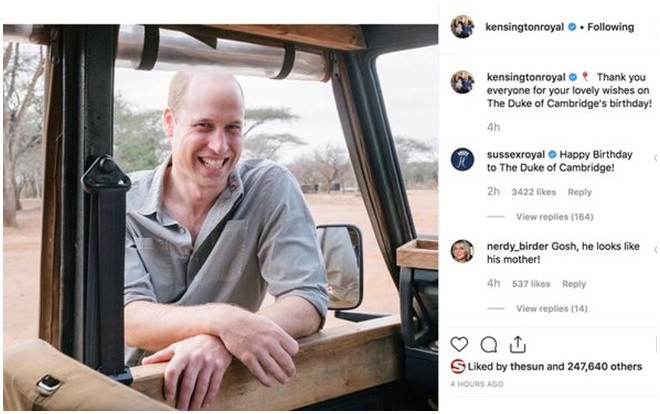The height and width of the screenshot is (414, 660).
Task: Click the comment speech bubble icon
Action: pyautogui.click(x=488, y=344)
